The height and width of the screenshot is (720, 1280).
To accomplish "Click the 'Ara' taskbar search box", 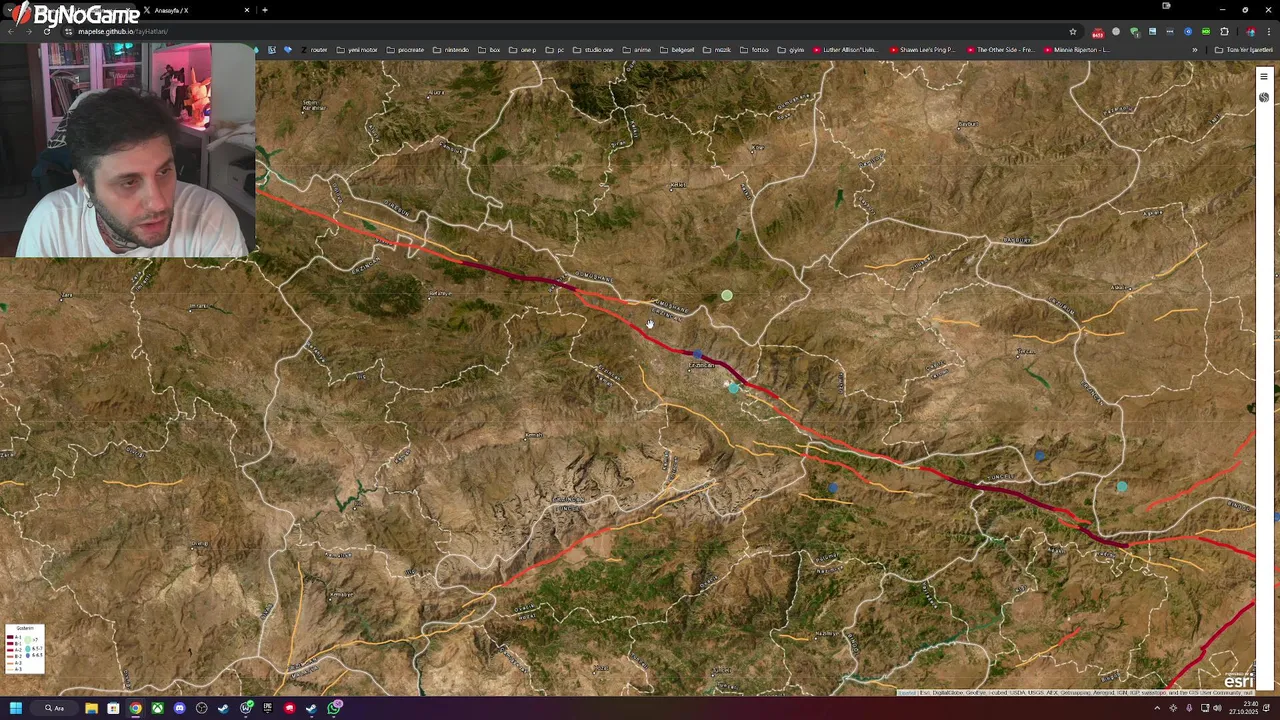I will 54,708.
